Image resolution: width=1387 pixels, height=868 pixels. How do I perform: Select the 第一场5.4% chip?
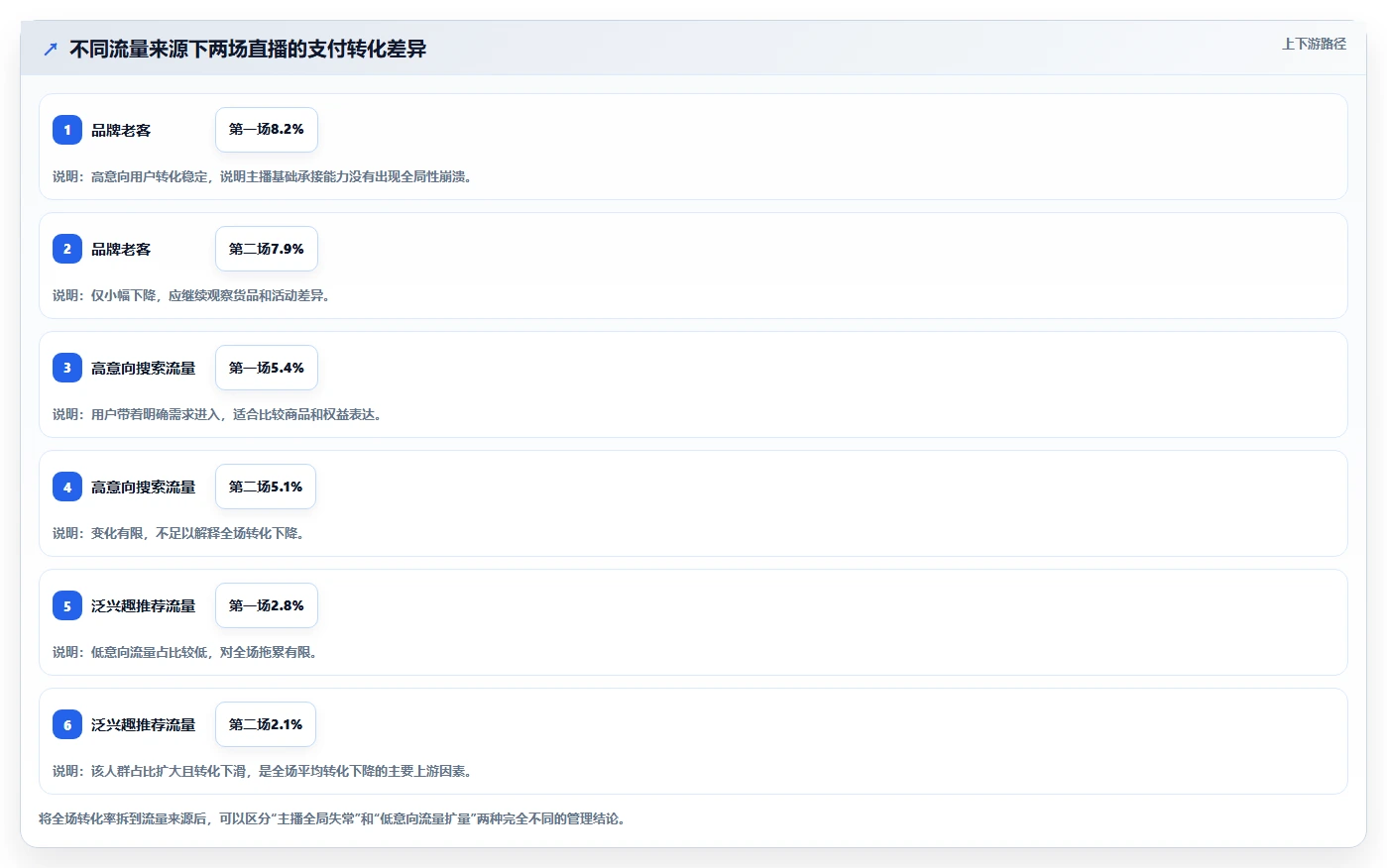267,368
